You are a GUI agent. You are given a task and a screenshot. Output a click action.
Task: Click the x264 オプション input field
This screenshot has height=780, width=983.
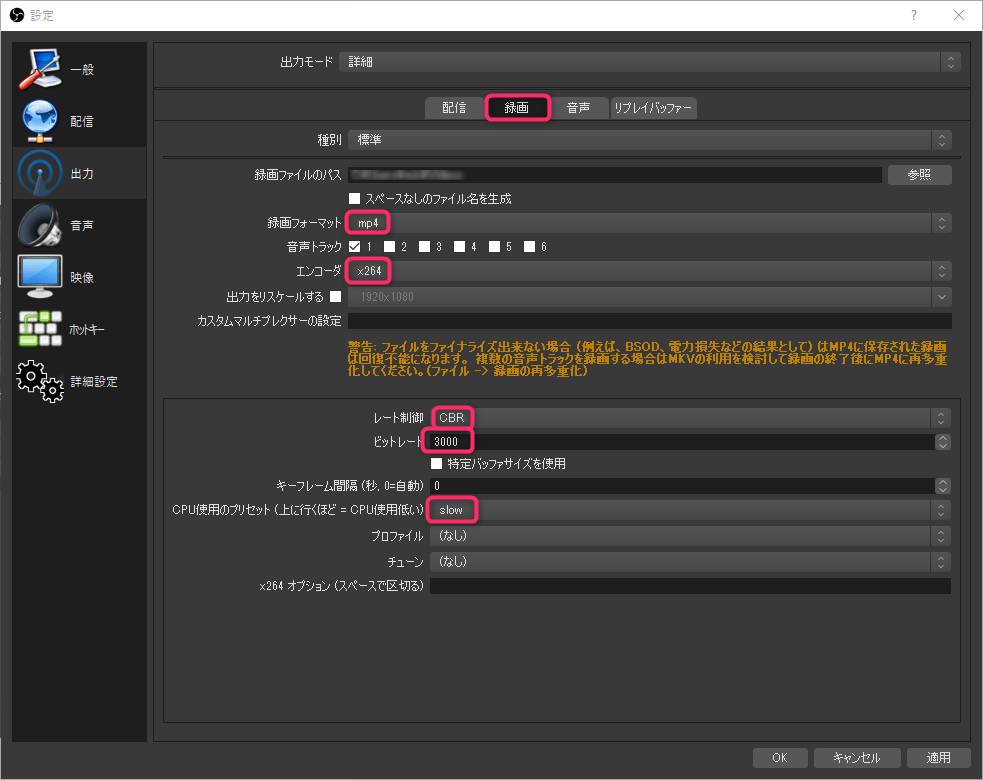pyautogui.click(x=690, y=586)
